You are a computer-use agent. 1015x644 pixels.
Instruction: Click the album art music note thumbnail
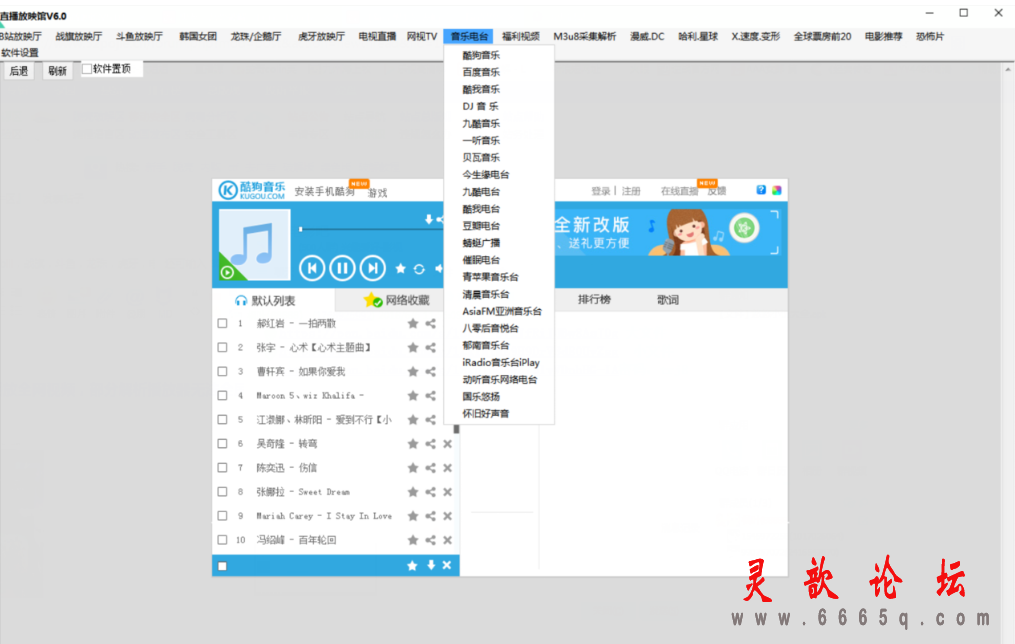pyautogui.click(x=254, y=245)
